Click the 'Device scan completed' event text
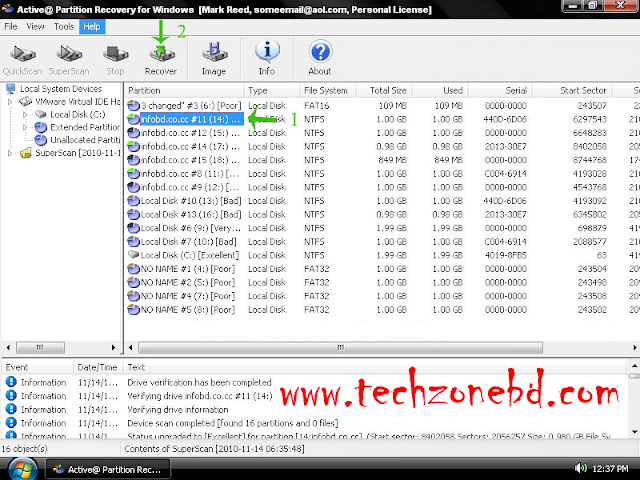This screenshot has height=480, width=640. [x=233, y=423]
